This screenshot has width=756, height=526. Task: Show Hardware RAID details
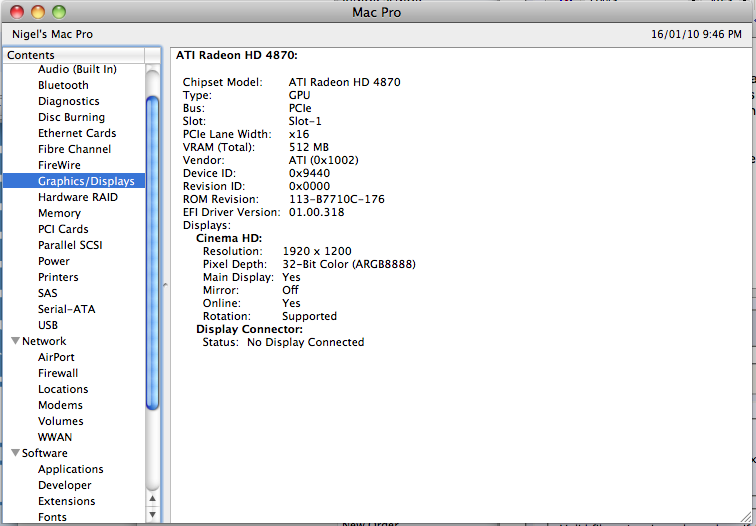pos(78,197)
